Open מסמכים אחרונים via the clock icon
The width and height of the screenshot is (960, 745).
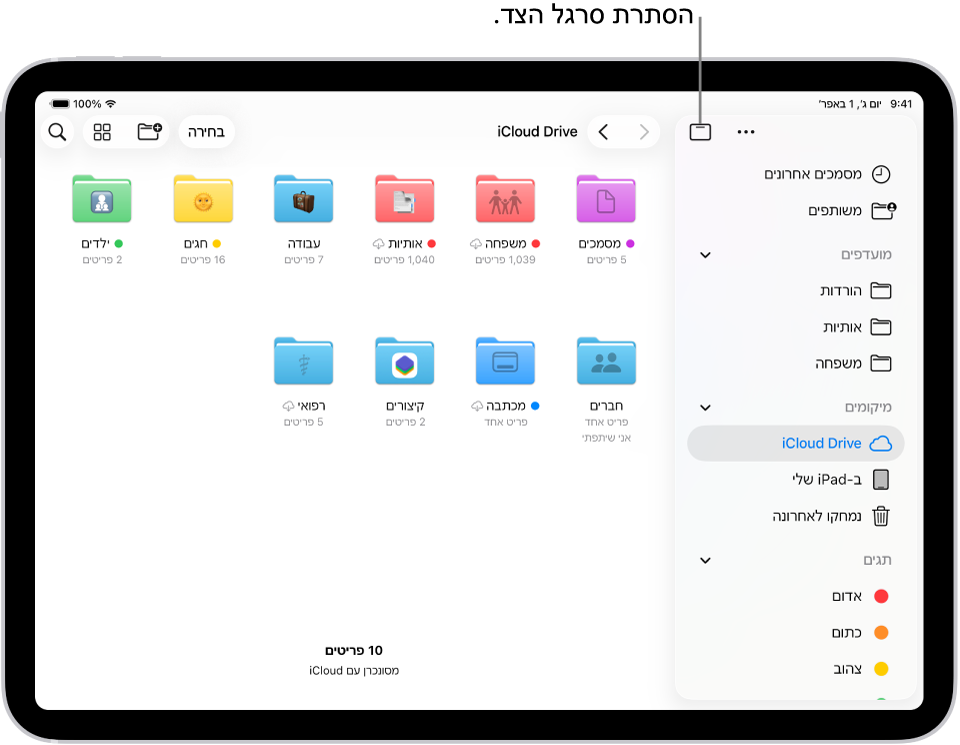tap(880, 173)
